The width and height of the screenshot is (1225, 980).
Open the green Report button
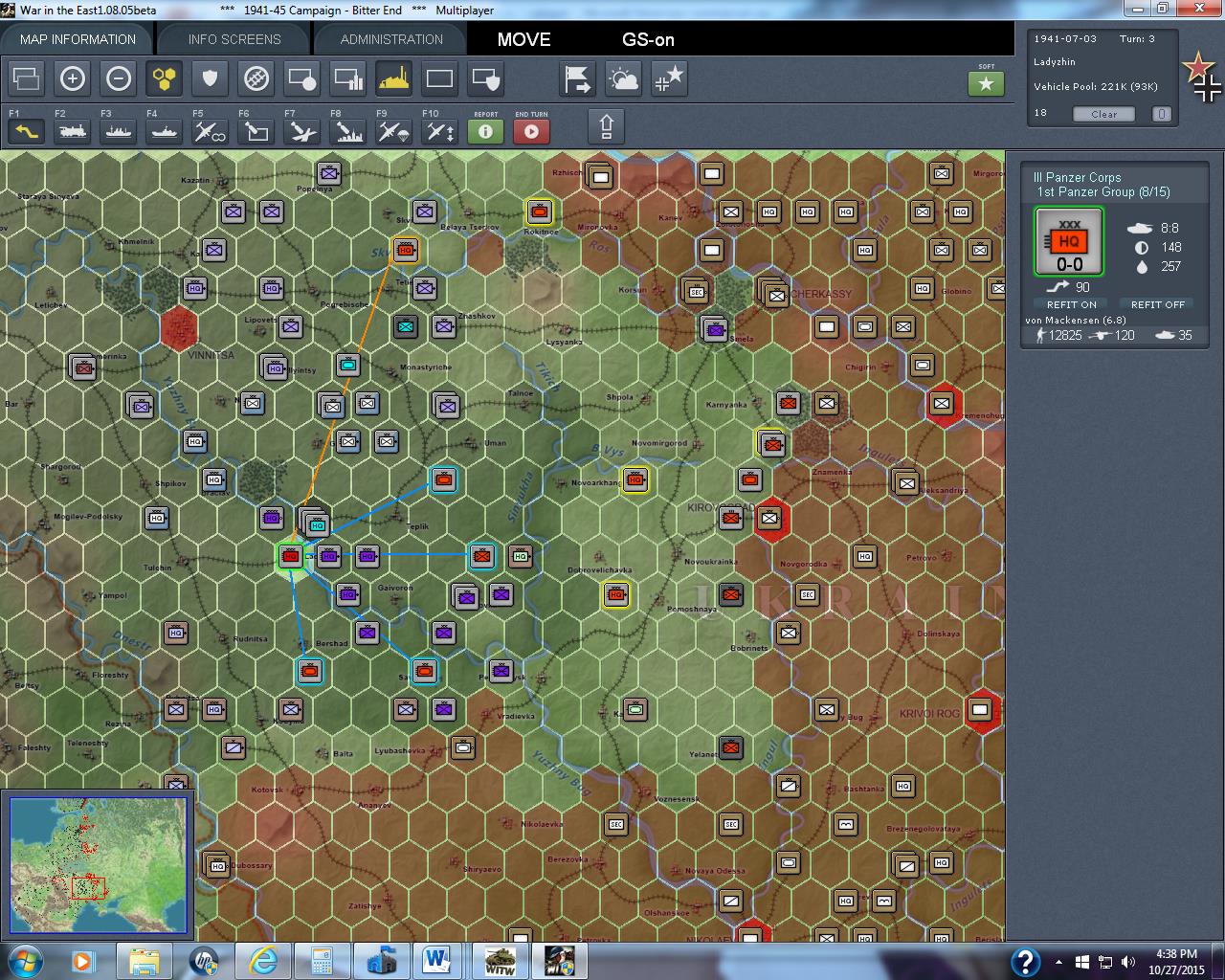pyautogui.click(x=486, y=131)
